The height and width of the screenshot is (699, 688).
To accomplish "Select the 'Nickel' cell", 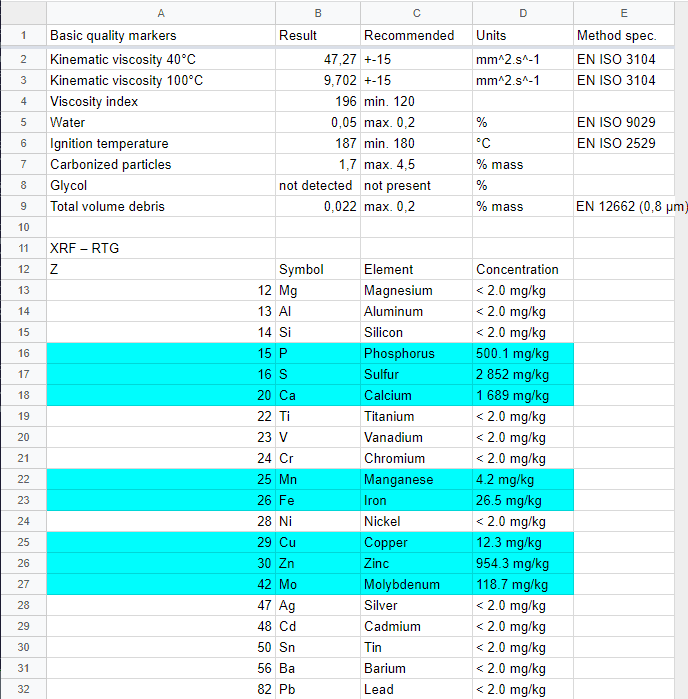I will [416, 521].
